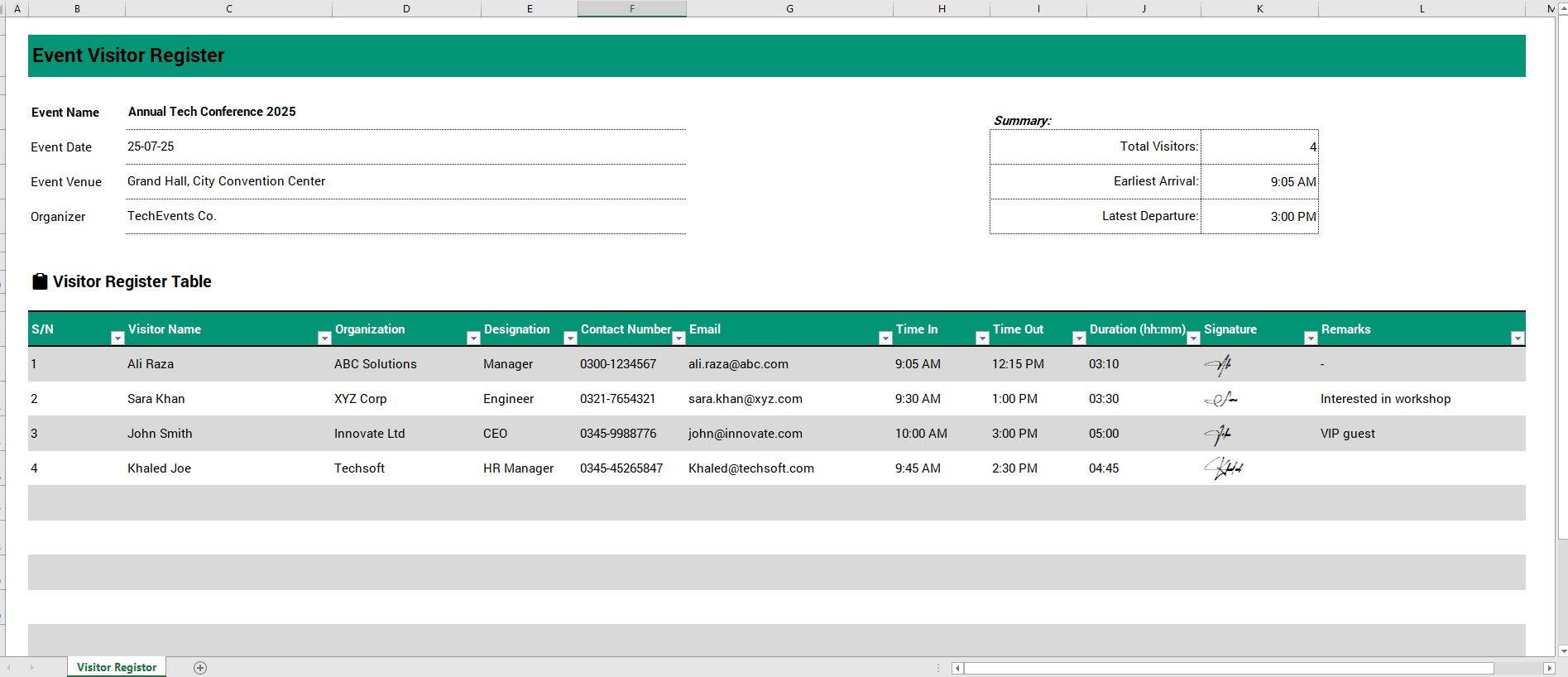Select the Interested in workshop remark
The image size is (1568, 677).
(1422, 399)
